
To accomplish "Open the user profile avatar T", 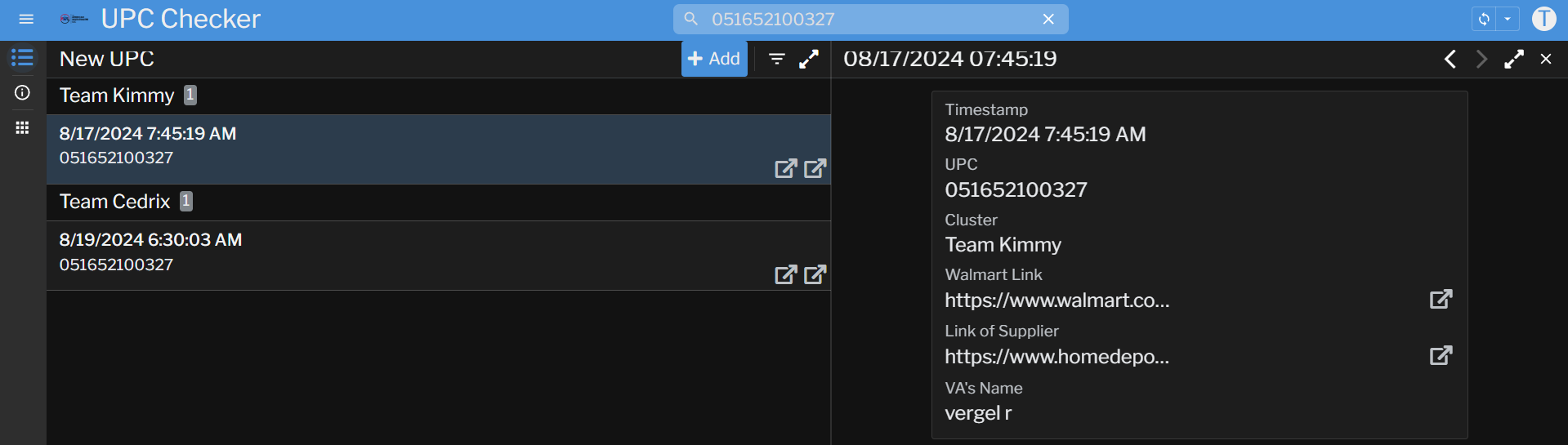I will point(1543,19).
